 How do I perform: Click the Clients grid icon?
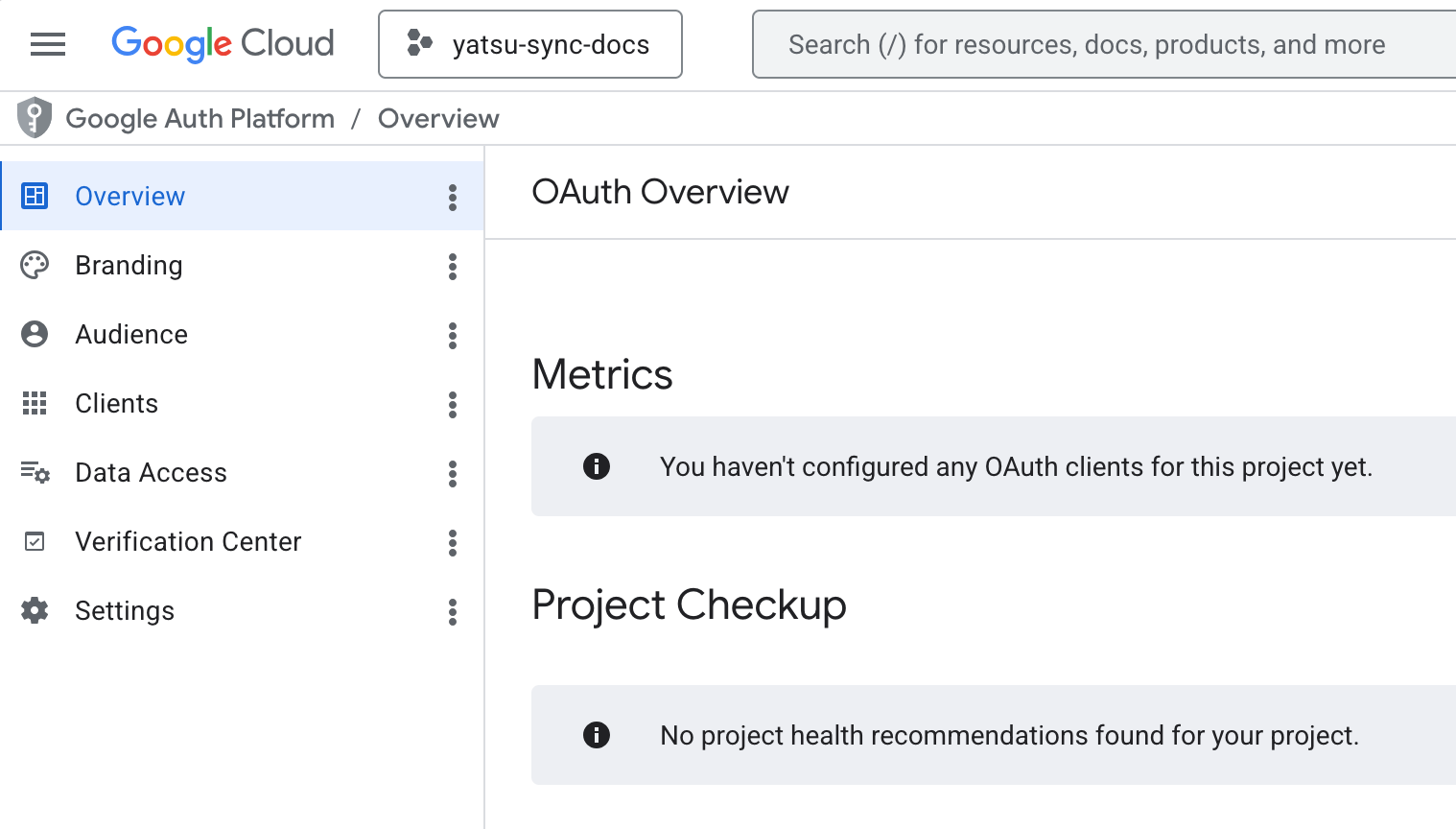point(35,404)
